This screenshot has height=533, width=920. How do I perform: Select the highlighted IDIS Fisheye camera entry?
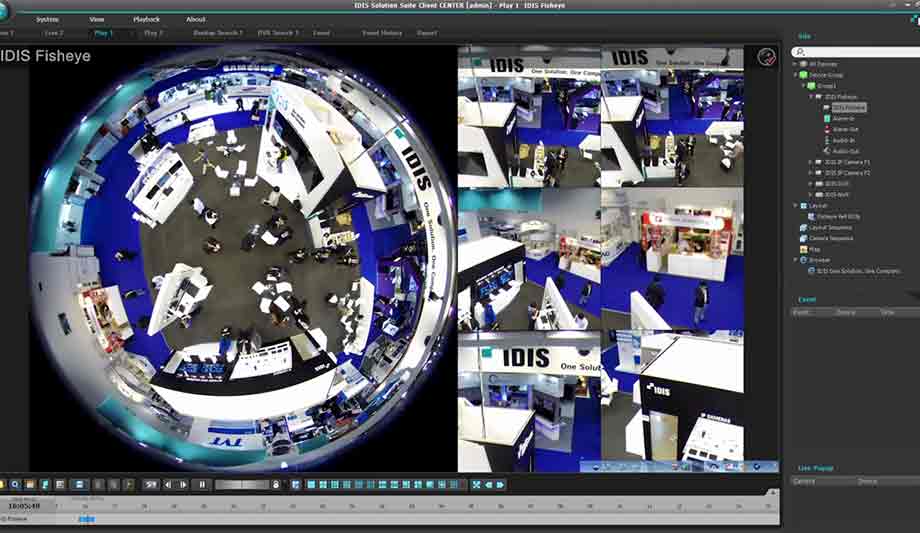pyautogui.click(x=848, y=107)
